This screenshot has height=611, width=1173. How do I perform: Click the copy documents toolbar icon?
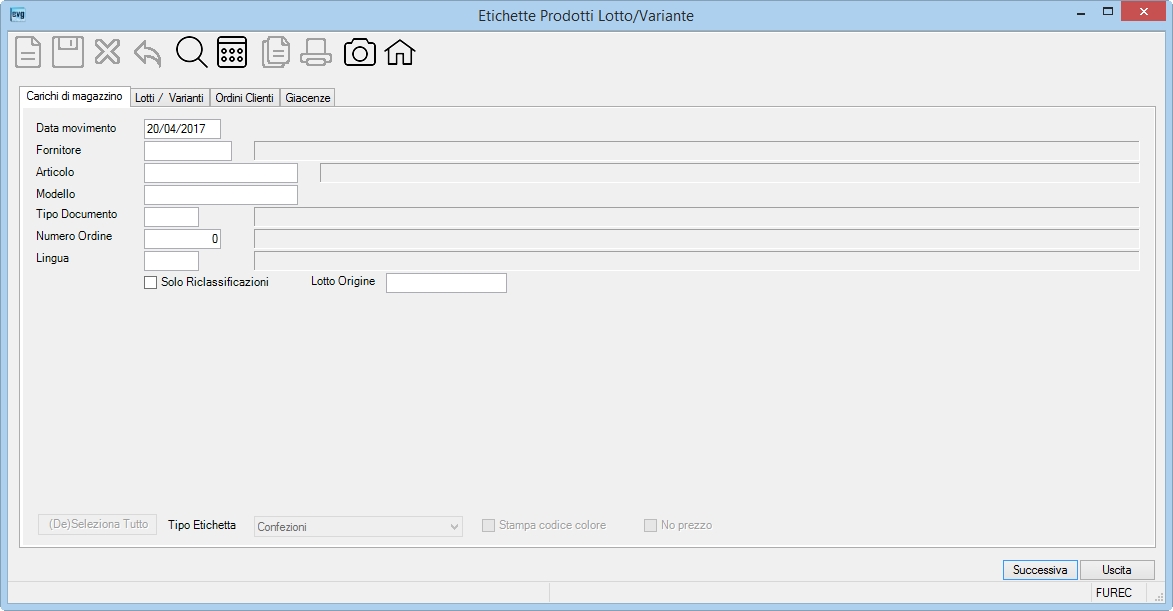click(275, 52)
